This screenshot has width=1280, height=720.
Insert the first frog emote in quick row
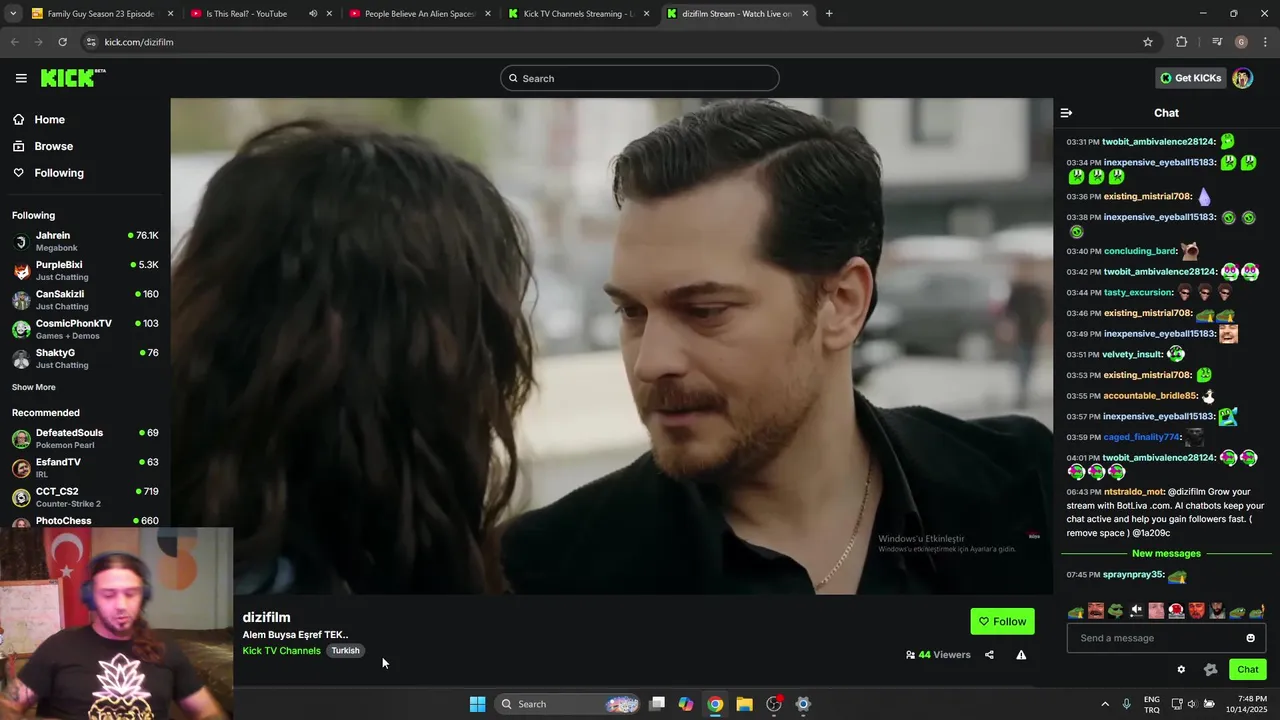point(1076,610)
